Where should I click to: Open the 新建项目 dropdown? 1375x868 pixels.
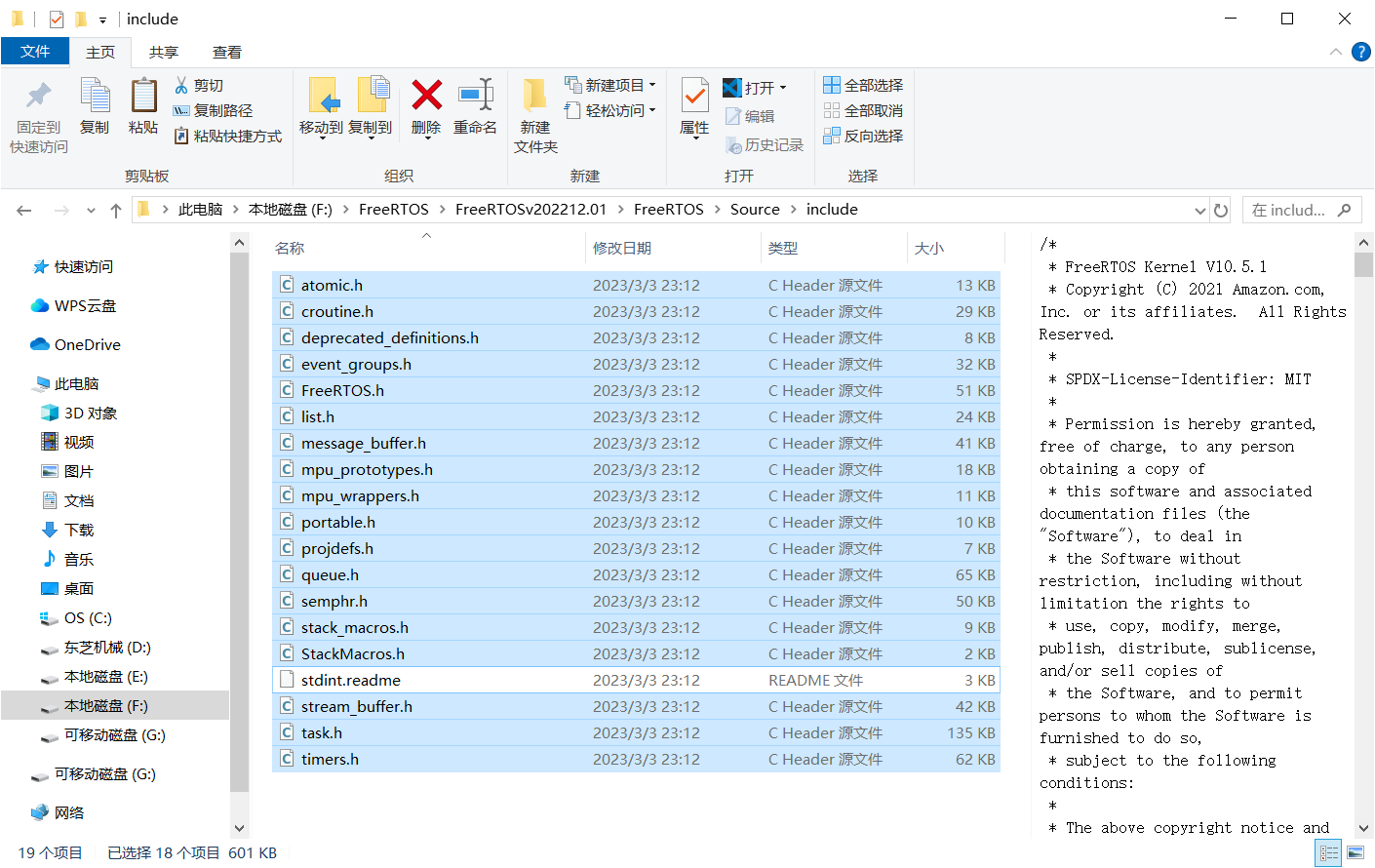pyautogui.click(x=652, y=85)
